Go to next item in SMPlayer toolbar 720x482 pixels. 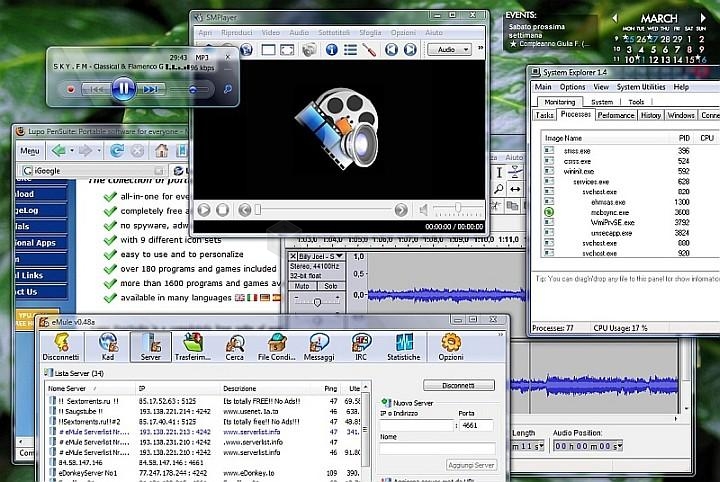pos(410,49)
